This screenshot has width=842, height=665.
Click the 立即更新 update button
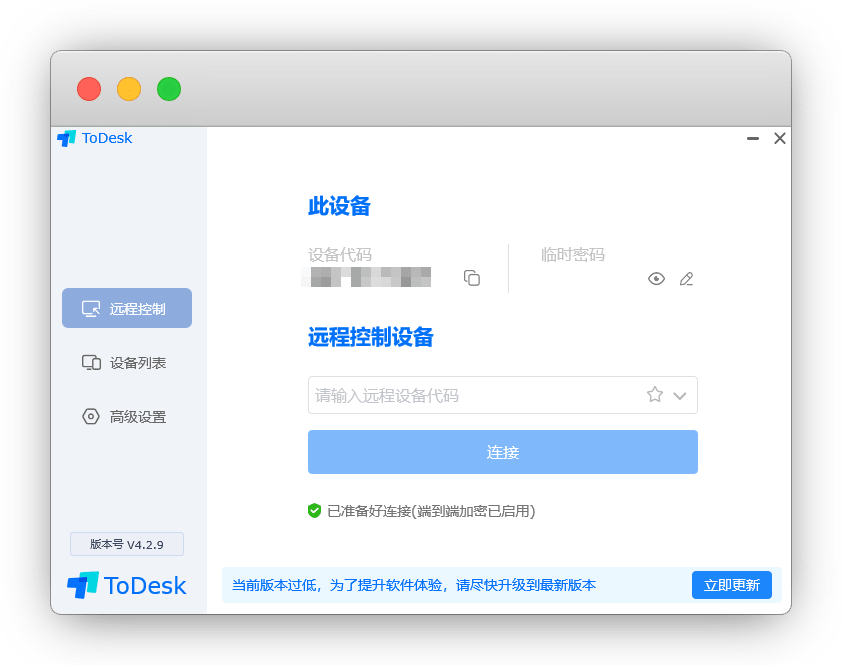pyautogui.click(x=731, y=585)
